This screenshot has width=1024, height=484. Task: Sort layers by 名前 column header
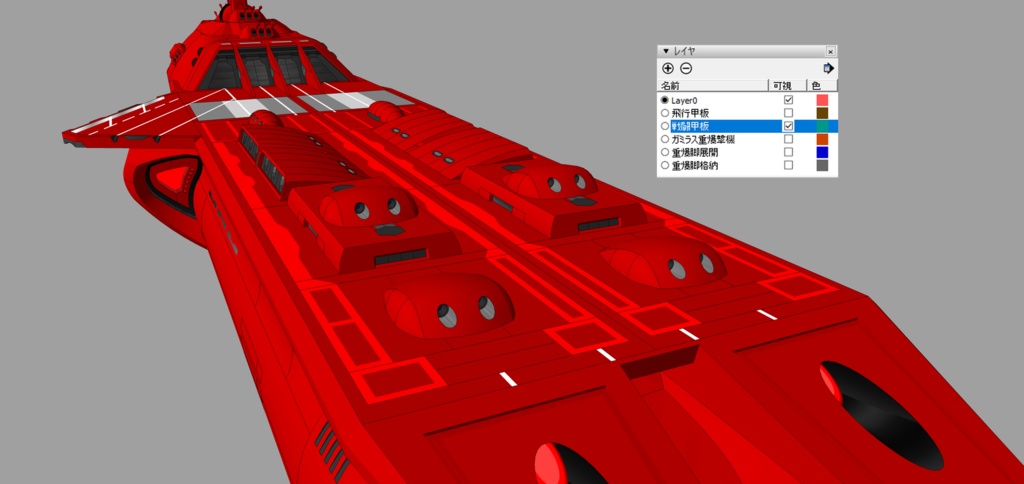[712, 86]
